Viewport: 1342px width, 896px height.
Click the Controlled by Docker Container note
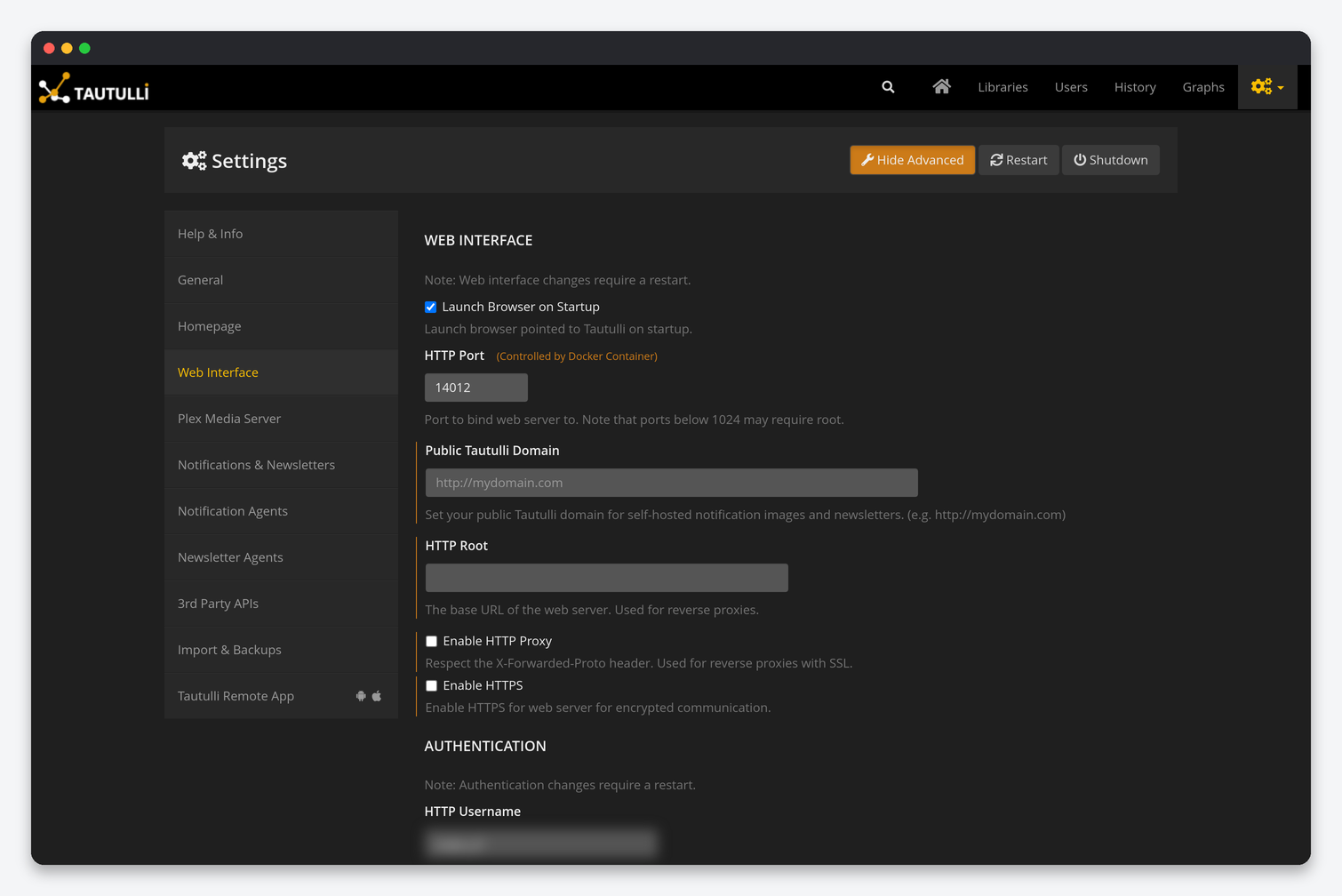(x=577, y=356)
